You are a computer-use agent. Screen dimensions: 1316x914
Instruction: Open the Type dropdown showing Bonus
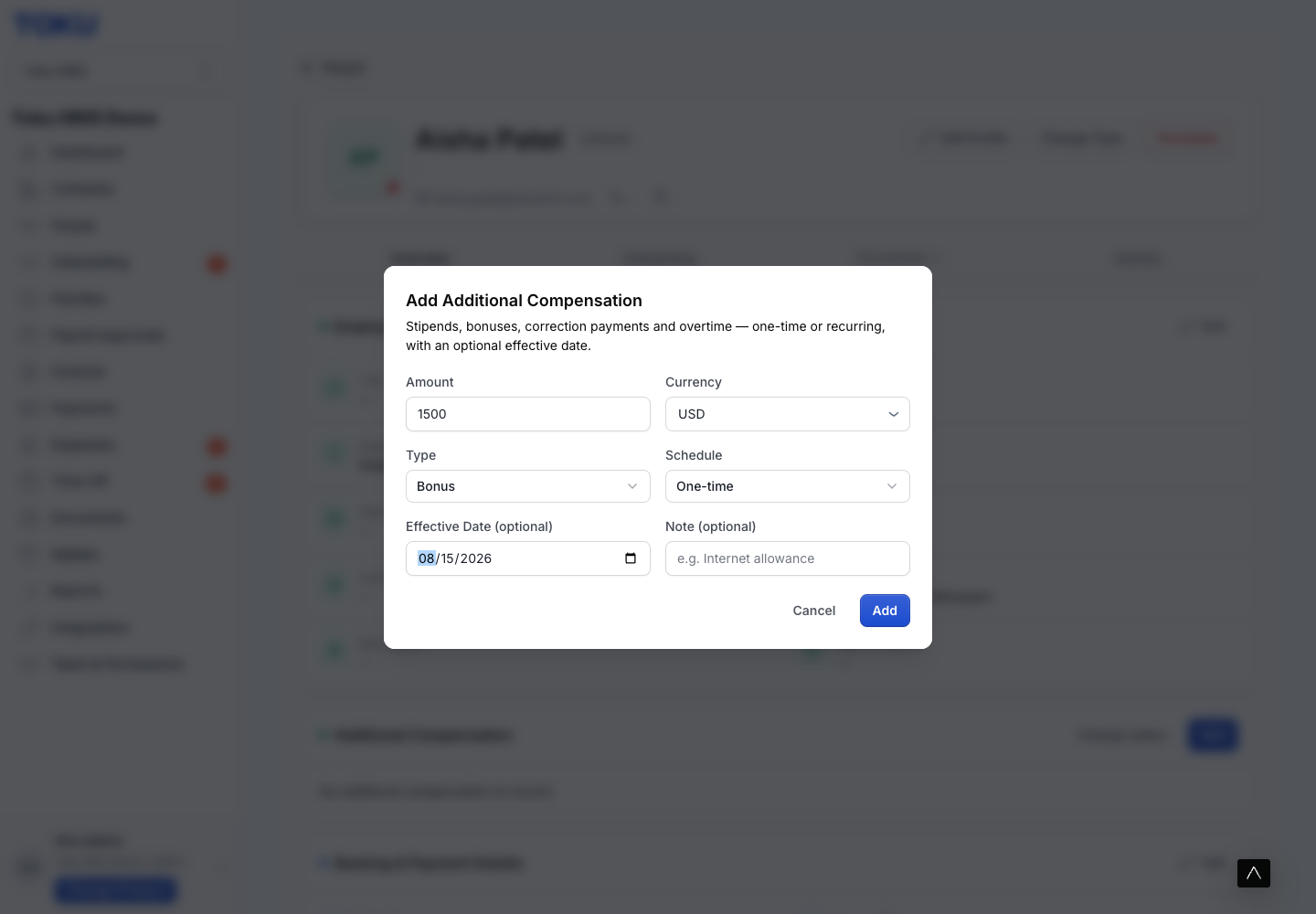[x=528, y=486]
